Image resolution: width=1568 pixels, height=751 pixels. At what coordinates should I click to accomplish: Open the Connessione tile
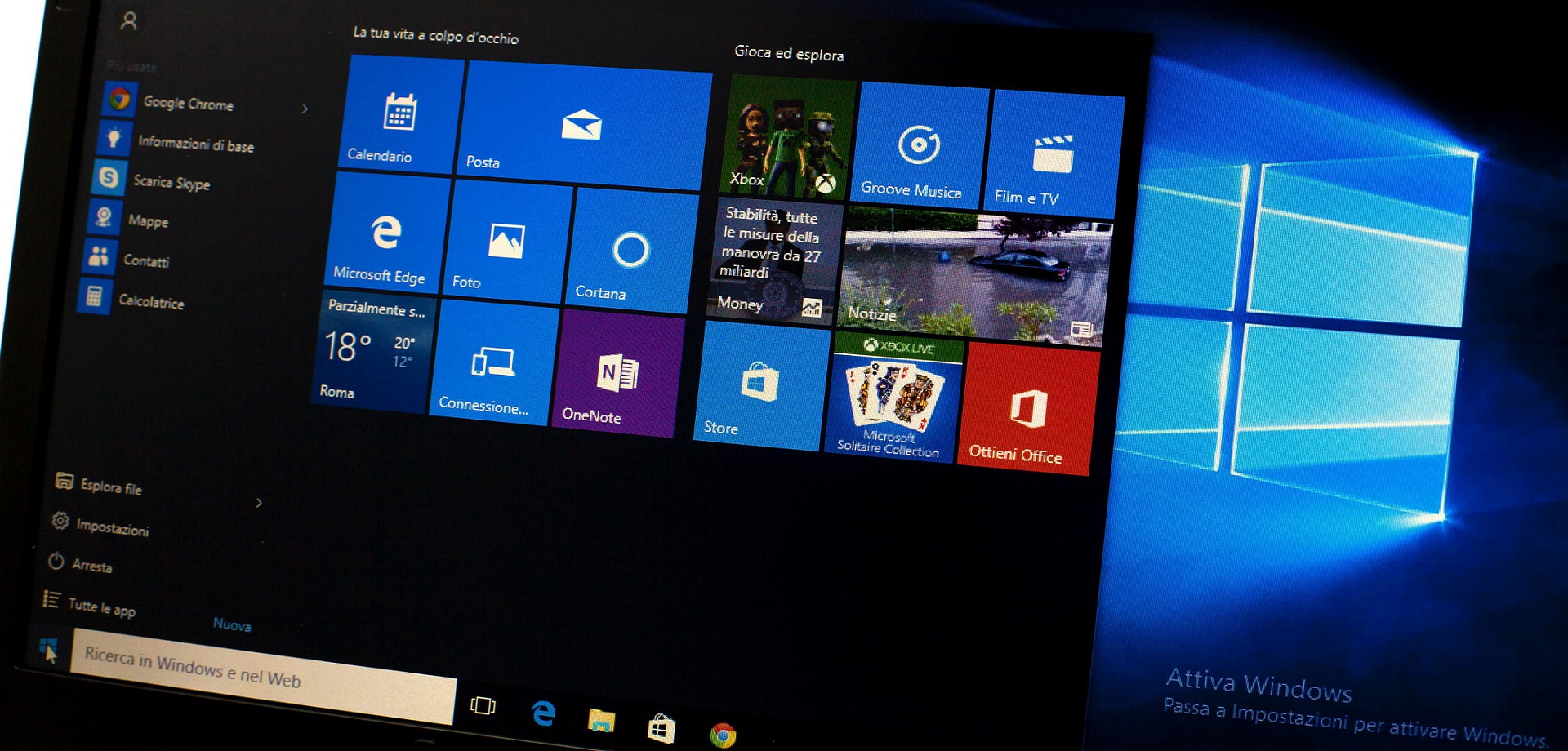[492, 362]
